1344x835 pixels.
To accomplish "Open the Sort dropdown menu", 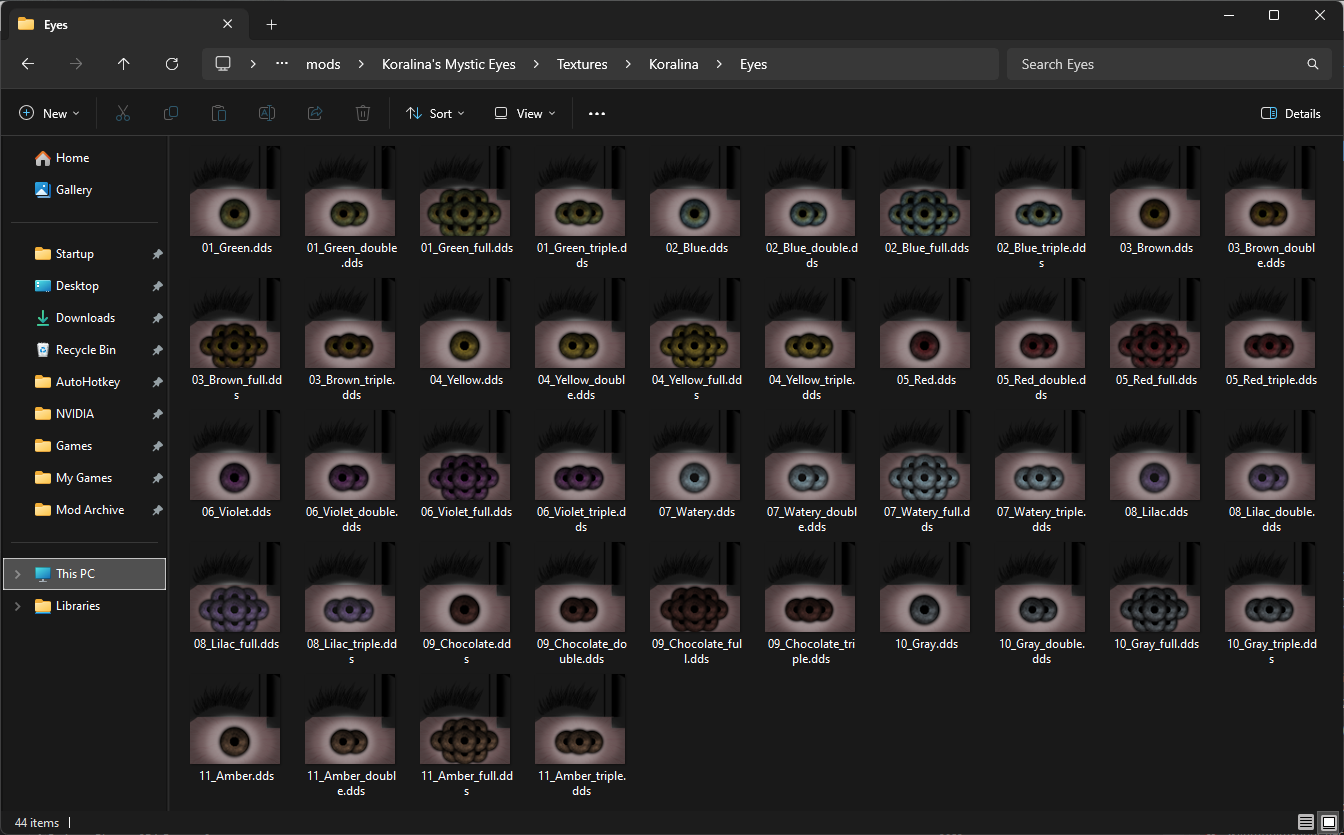I will pos(435,114).
